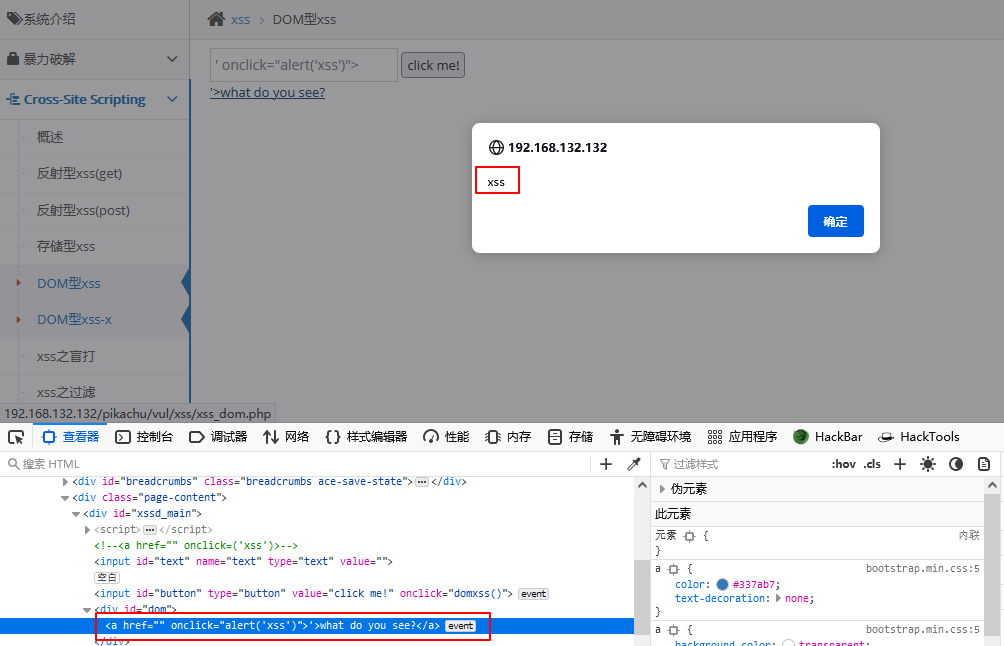
Task: Click the 'click me!' button
Action: pos(433,65)
